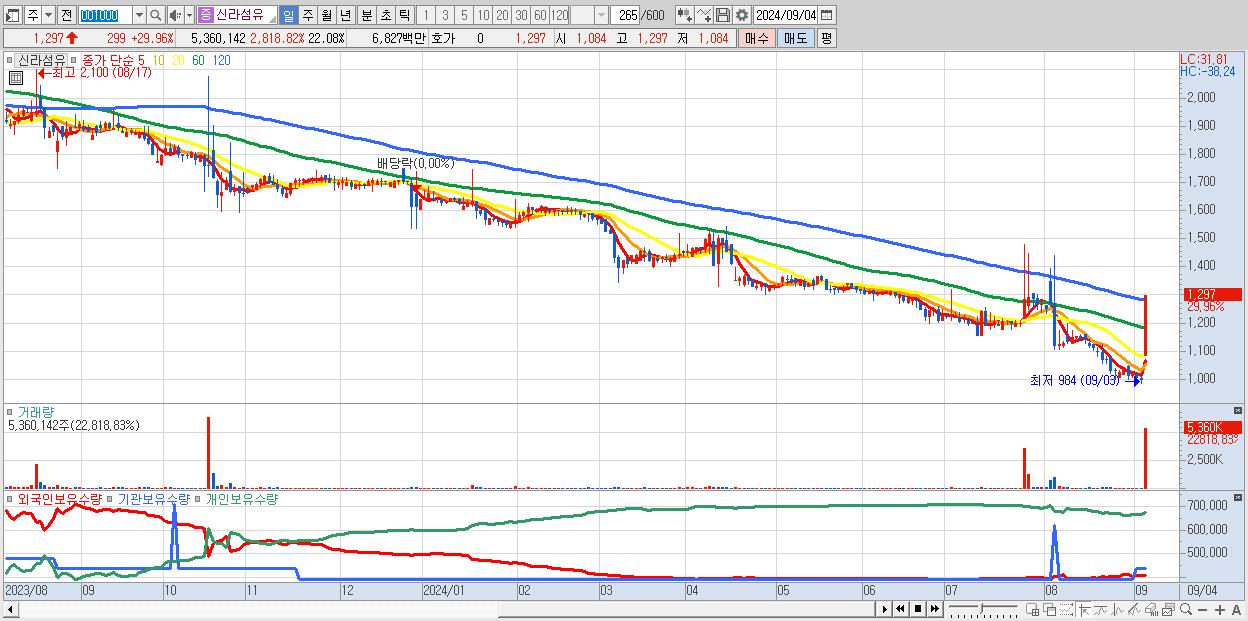
Task: Choose the 10 interval button
Action: (x=483, y=16)
